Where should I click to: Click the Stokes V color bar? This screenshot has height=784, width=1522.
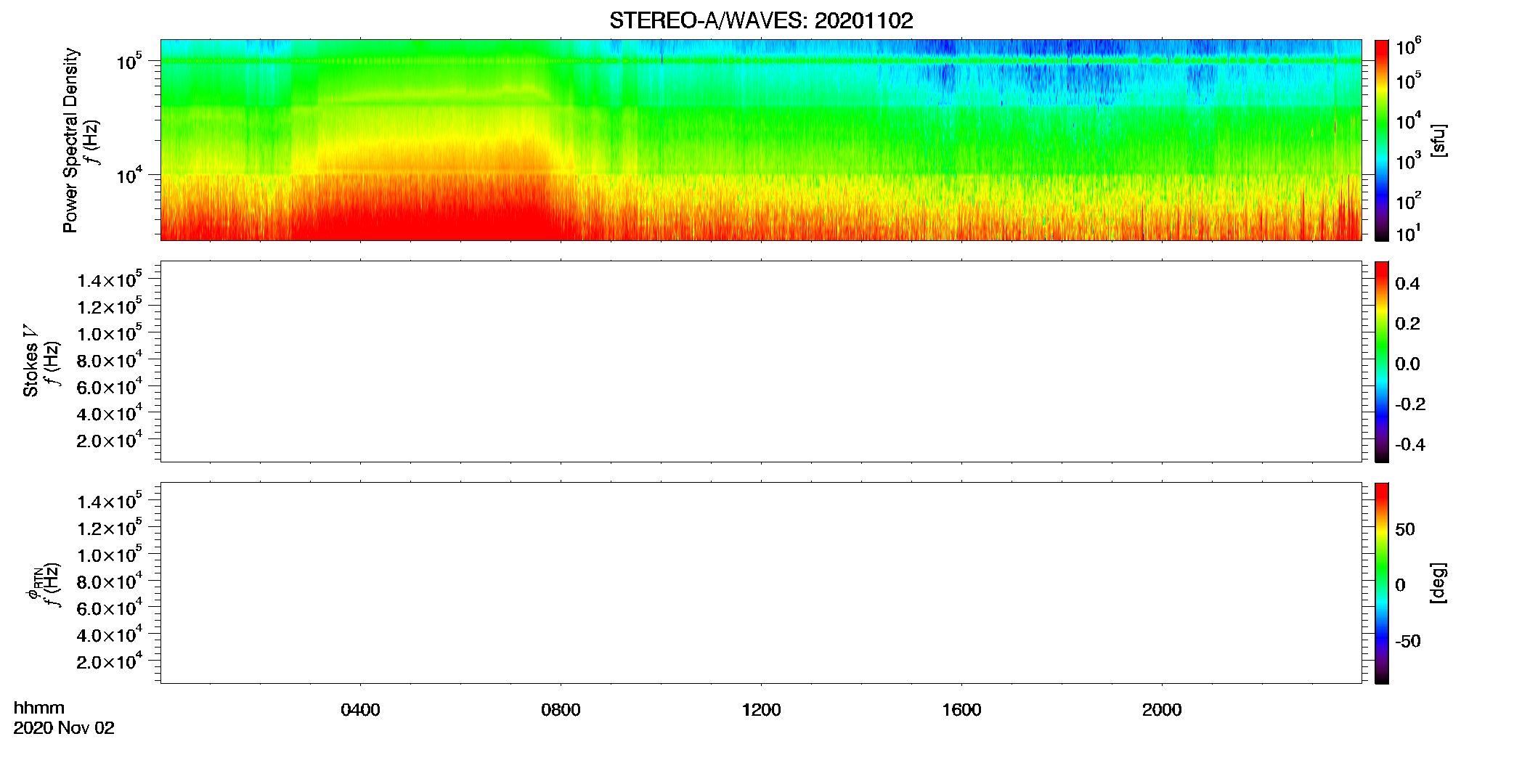pos(1381,362)
